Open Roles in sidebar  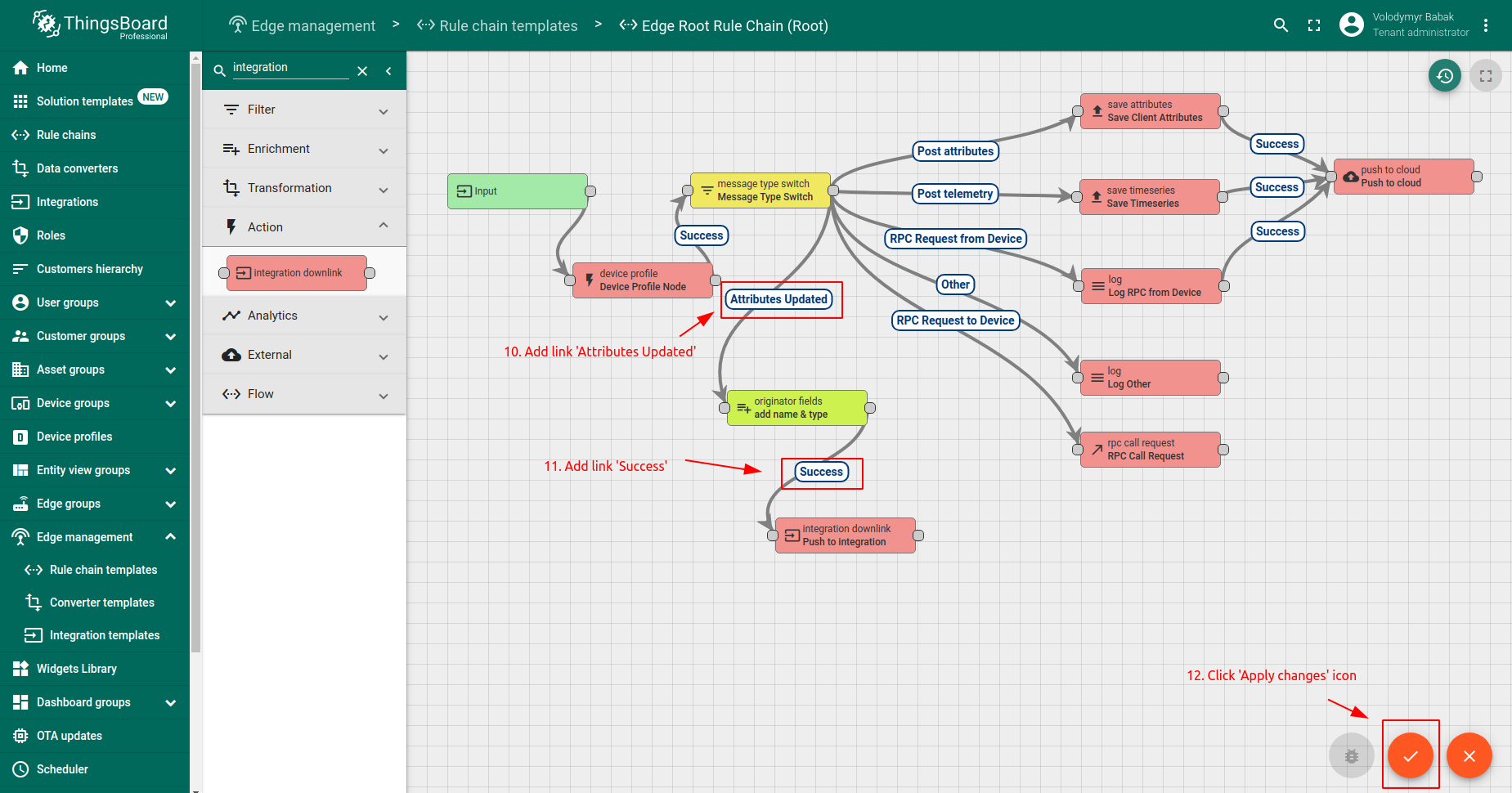coord(95,235)
